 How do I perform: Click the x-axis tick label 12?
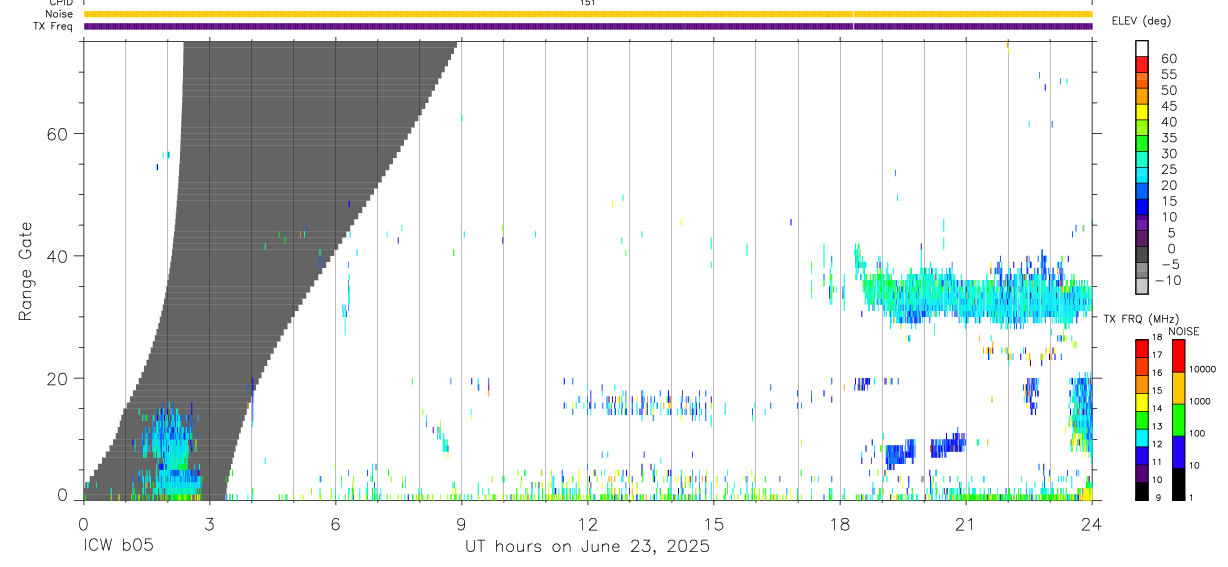(587, 525)
